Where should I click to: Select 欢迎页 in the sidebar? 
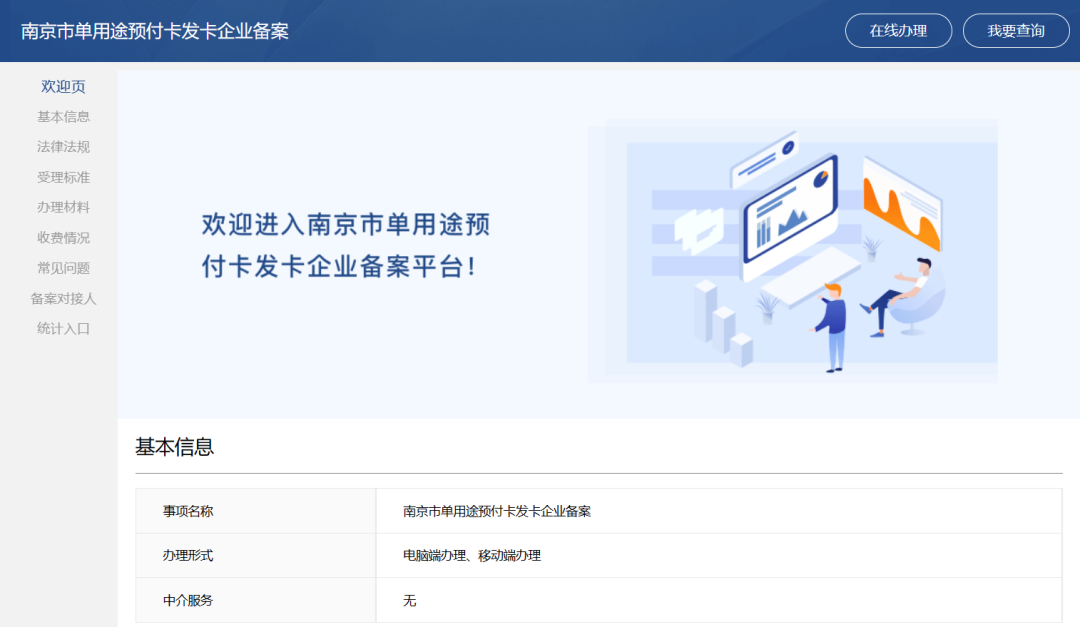[x=63, y=87]
